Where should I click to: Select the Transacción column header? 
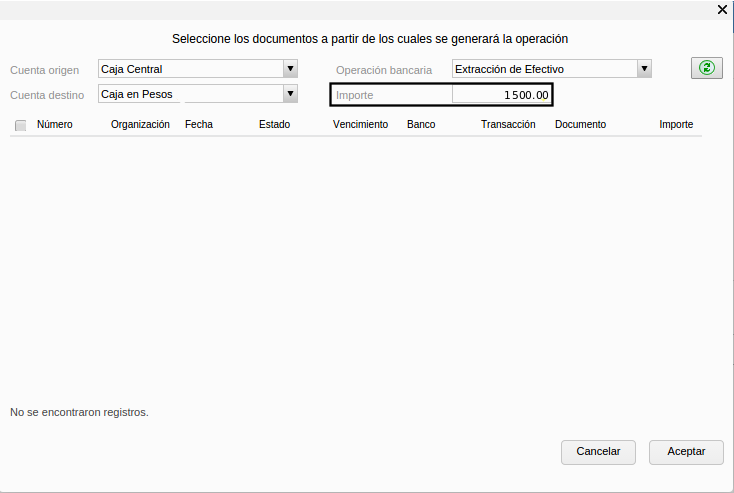pyautogui.click(x=508, y=125)
